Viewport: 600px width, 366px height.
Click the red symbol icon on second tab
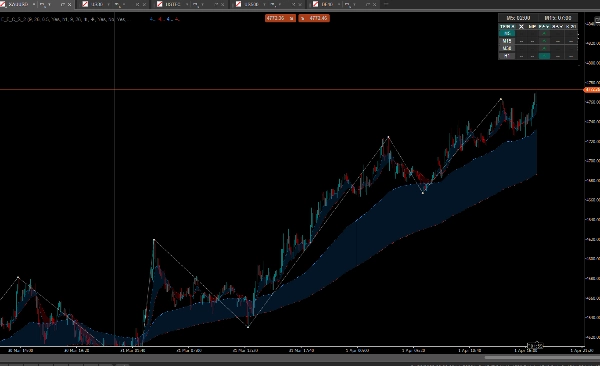pos(85,4)
